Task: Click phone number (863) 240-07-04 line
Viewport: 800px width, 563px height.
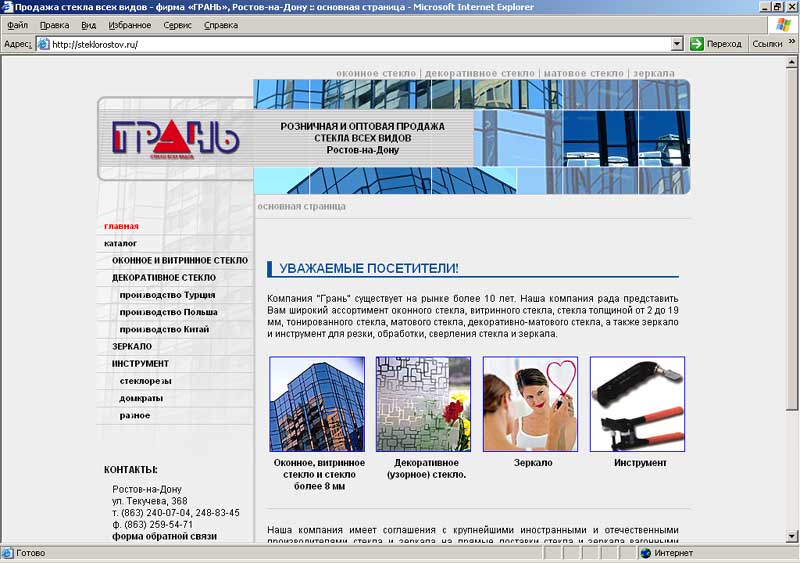Action: click(x=176, y=513)
